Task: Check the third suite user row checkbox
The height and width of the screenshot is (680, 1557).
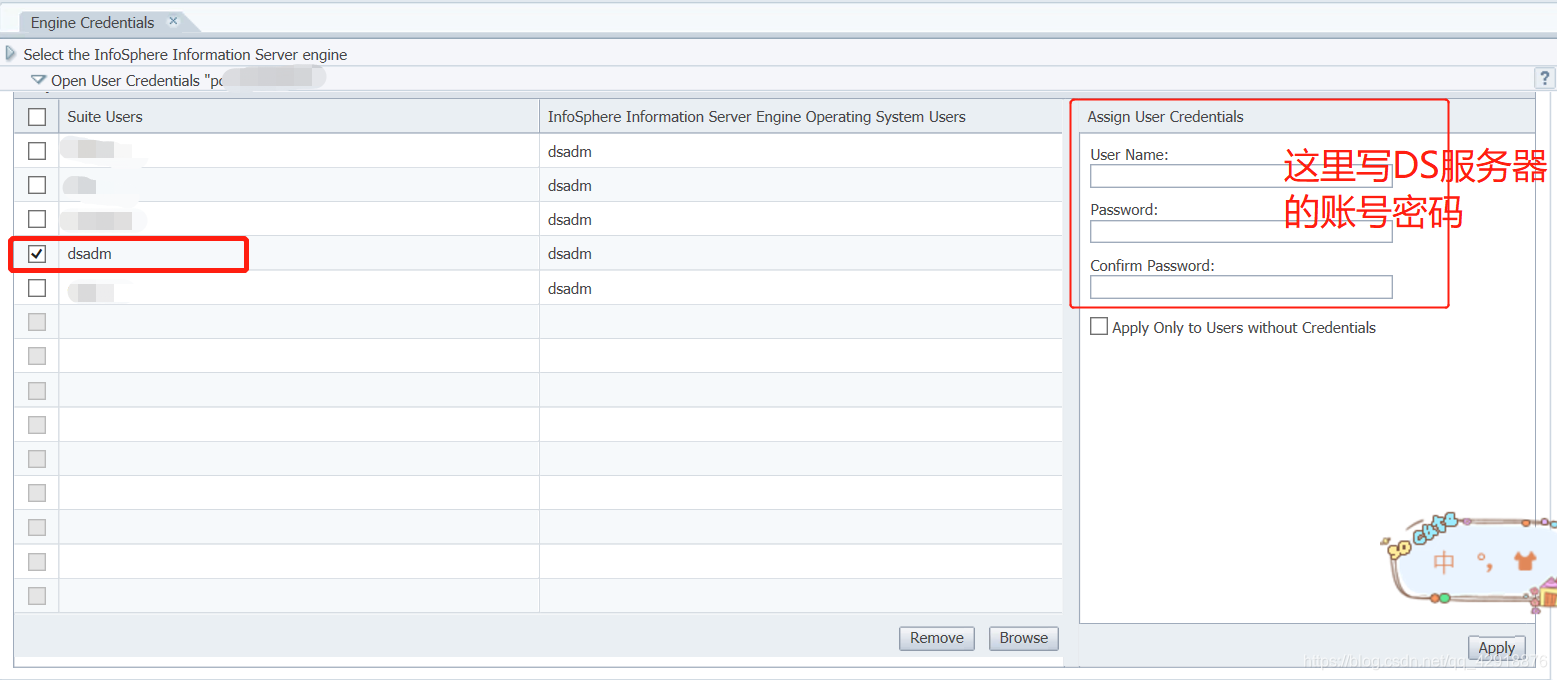Action: point(37,219)
